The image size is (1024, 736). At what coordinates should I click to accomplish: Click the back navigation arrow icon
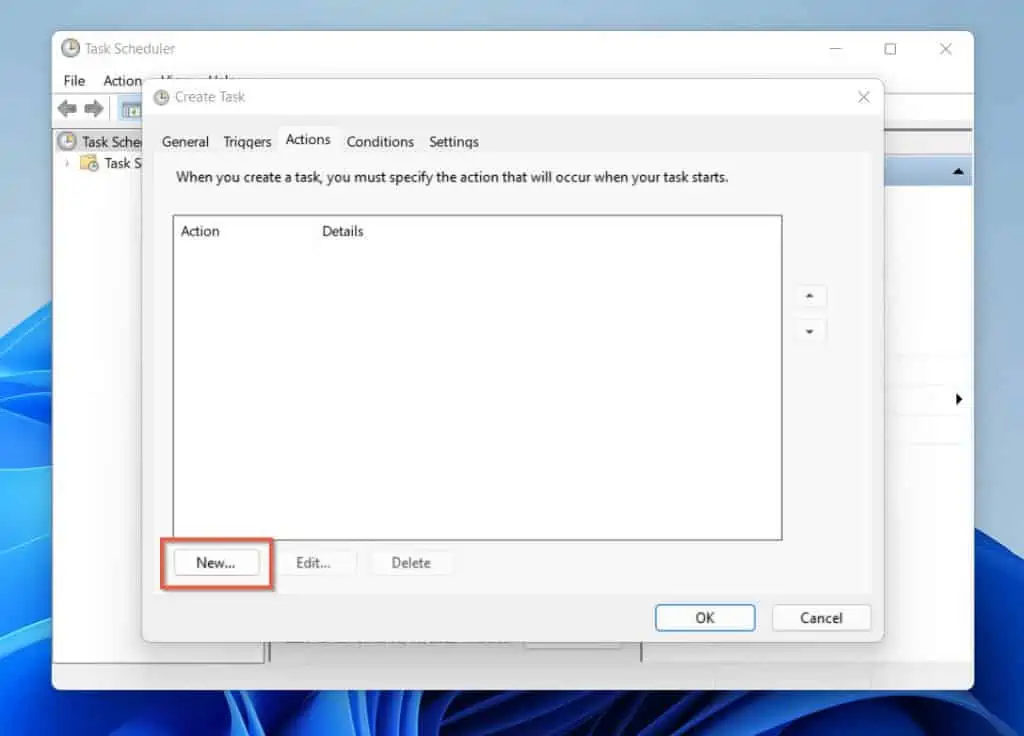click(67, 108)
